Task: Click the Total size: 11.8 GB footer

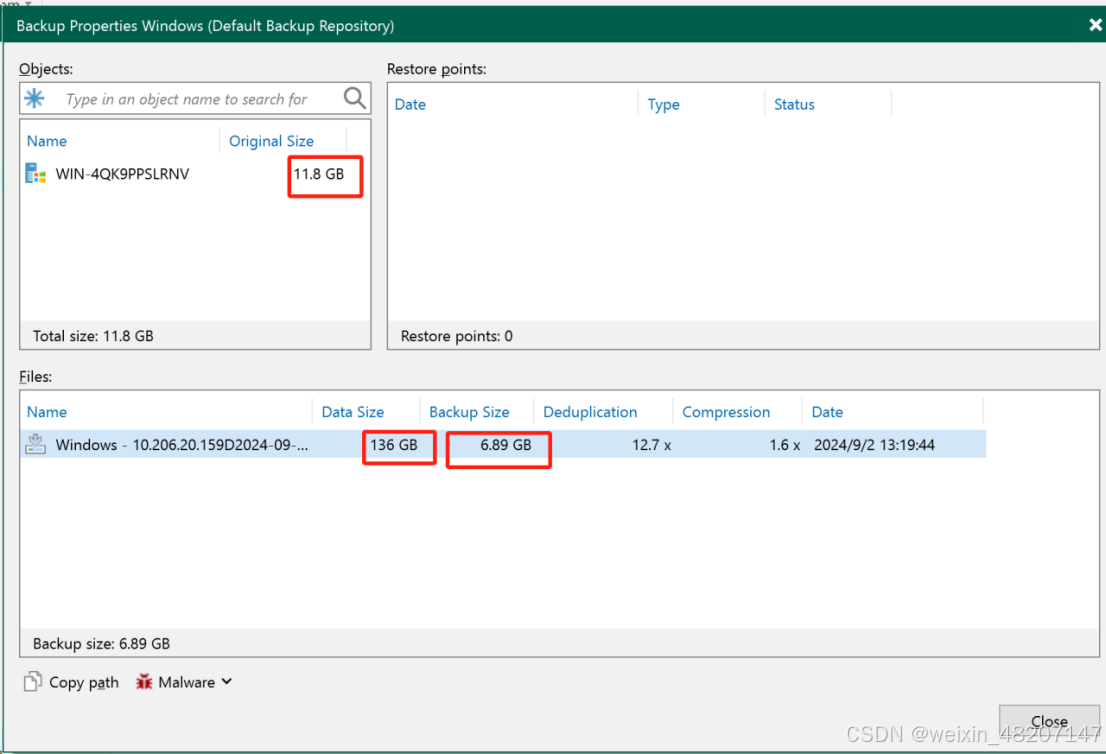Action: [x=93, y=336]
